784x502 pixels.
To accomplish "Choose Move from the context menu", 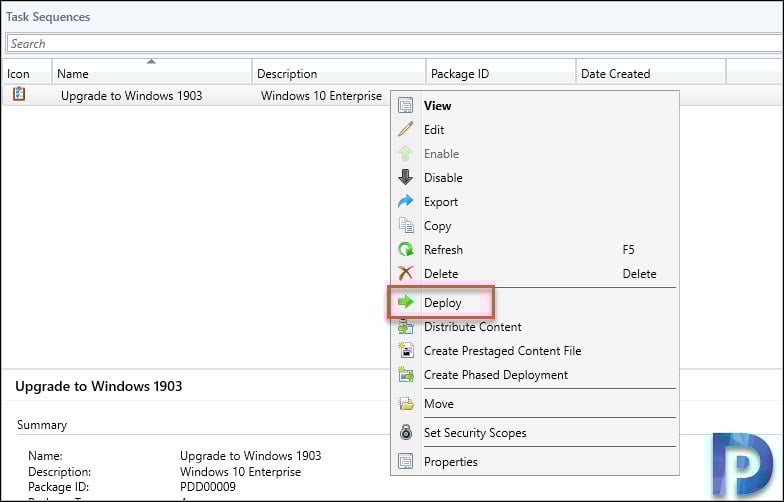I will pos(534,404).
